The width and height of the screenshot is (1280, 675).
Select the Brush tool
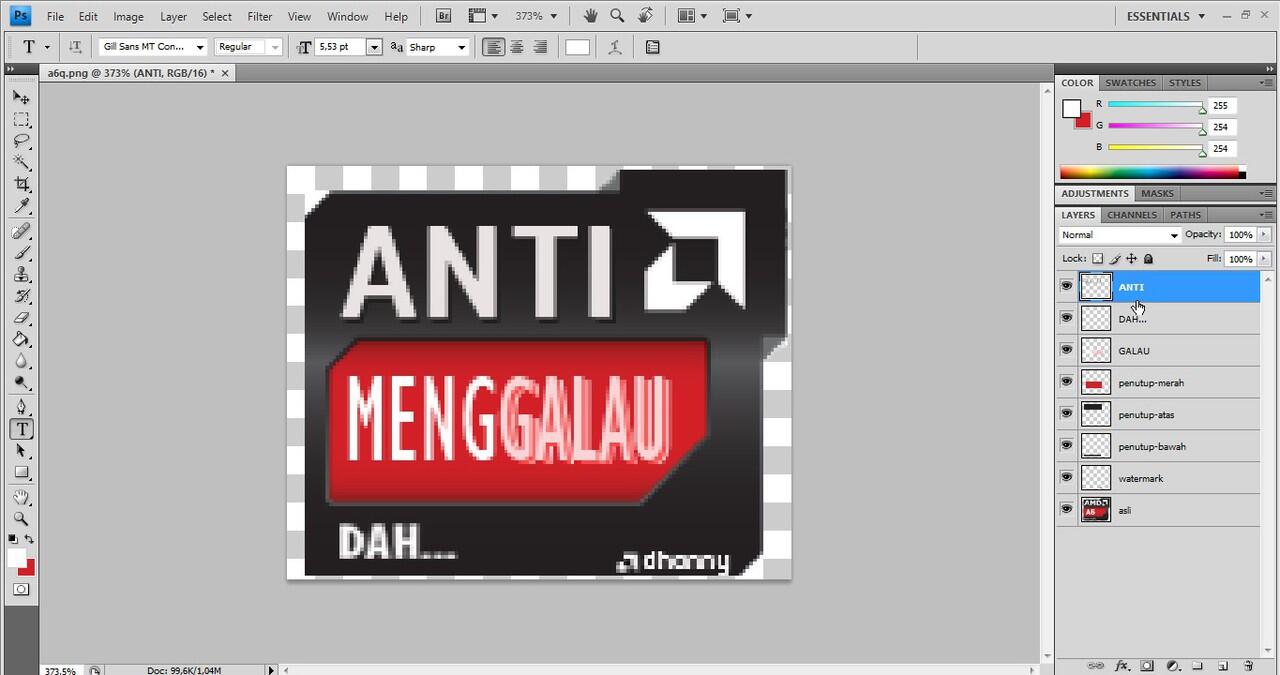(21, 253)
